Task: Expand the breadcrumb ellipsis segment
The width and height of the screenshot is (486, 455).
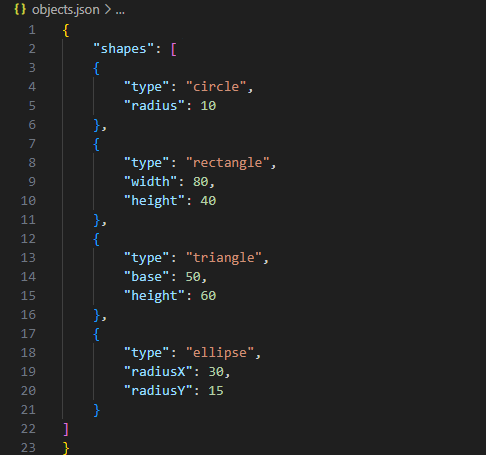Action: (120, 10)
